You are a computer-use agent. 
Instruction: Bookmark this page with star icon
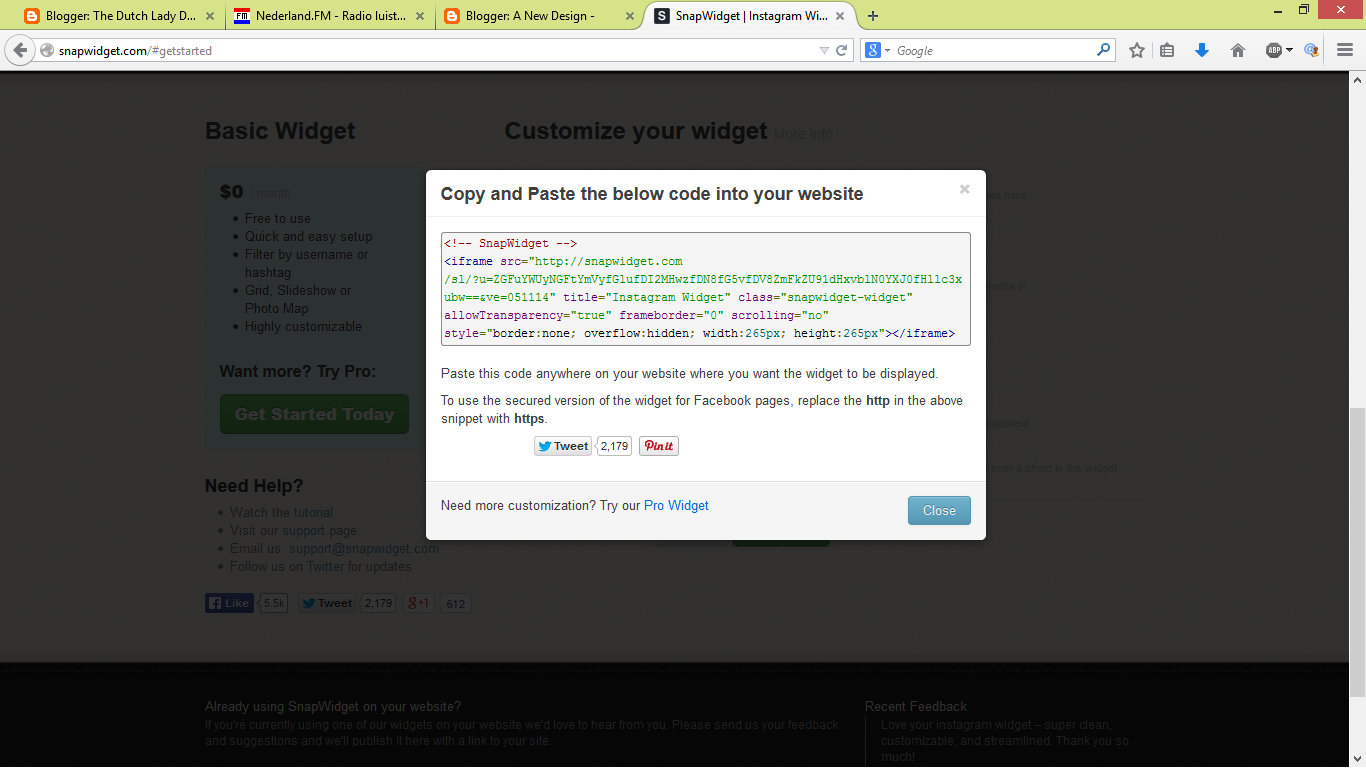[1137, 50]
